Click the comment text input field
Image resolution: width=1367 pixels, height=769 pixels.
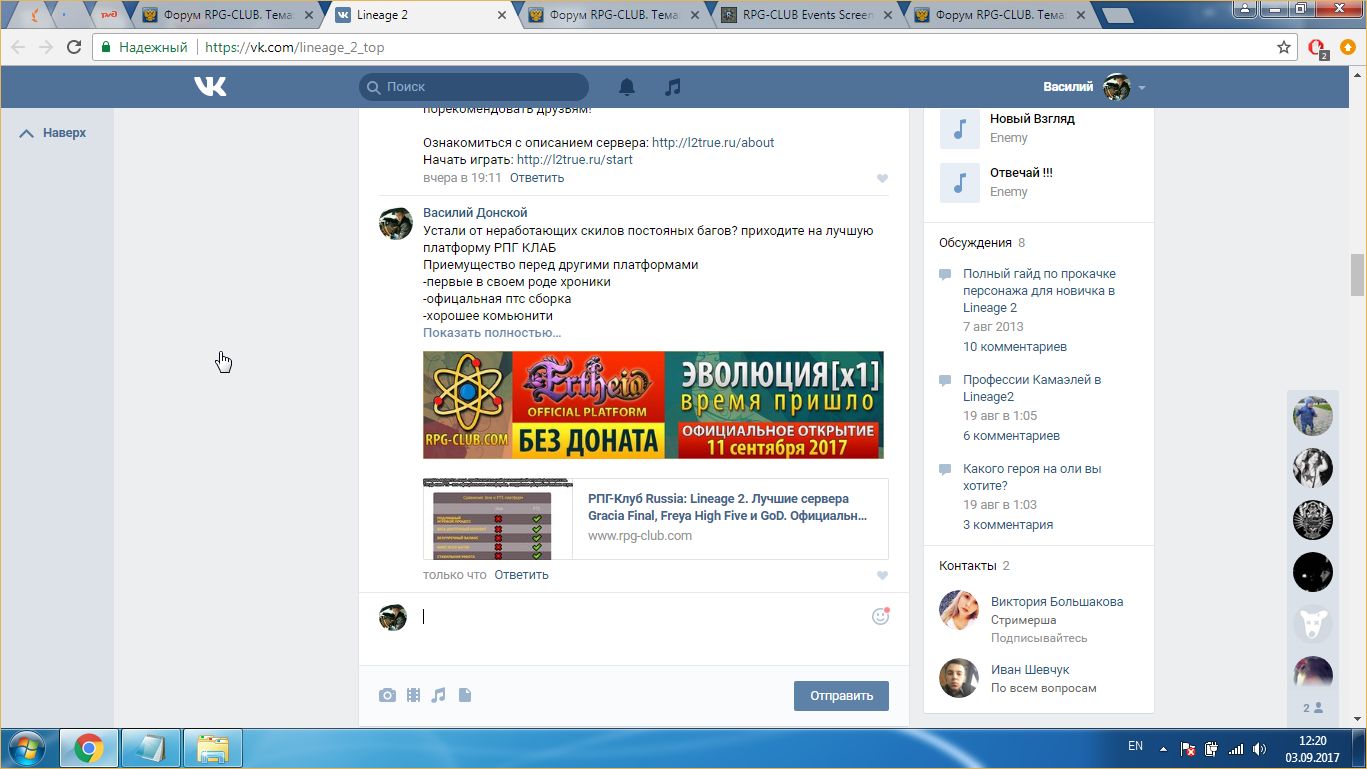640,617
